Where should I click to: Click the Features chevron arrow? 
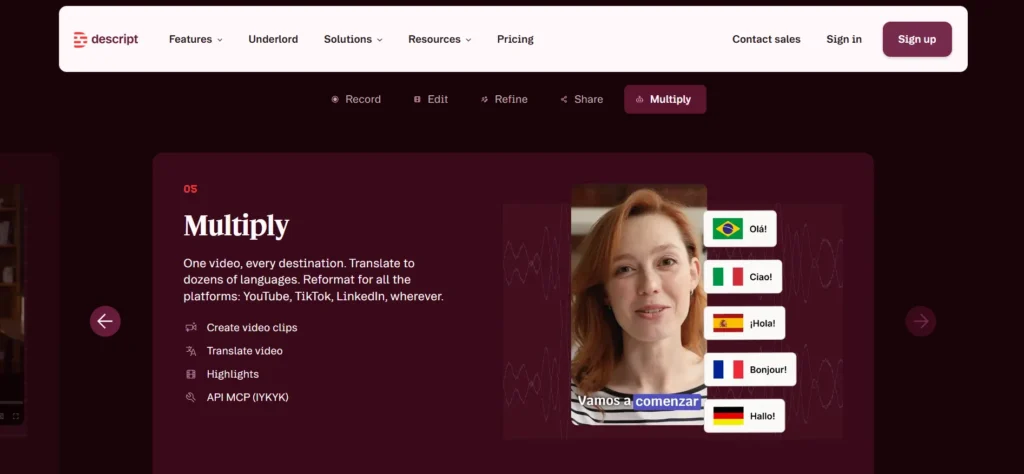(220, 40)
